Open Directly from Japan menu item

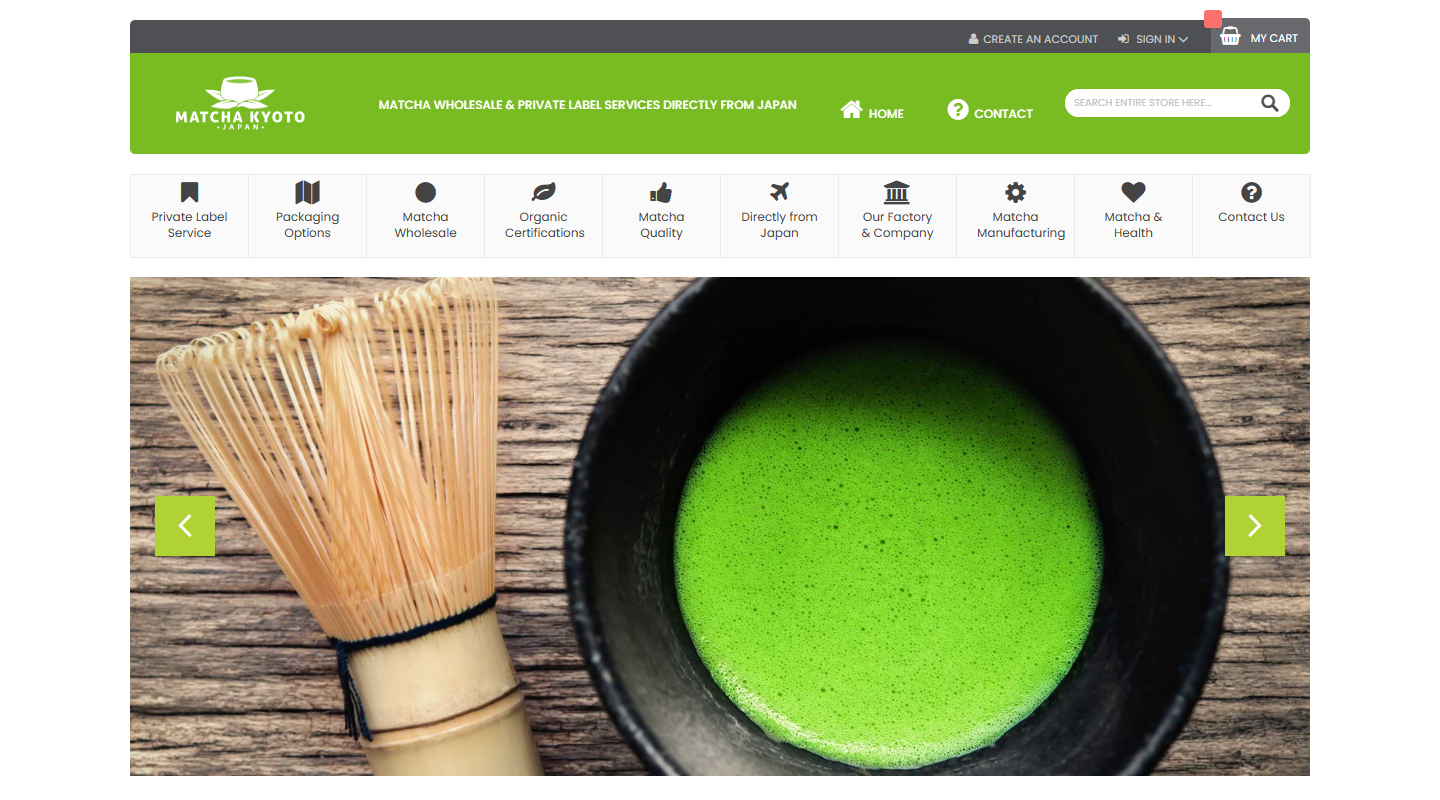tap(779, 216)
